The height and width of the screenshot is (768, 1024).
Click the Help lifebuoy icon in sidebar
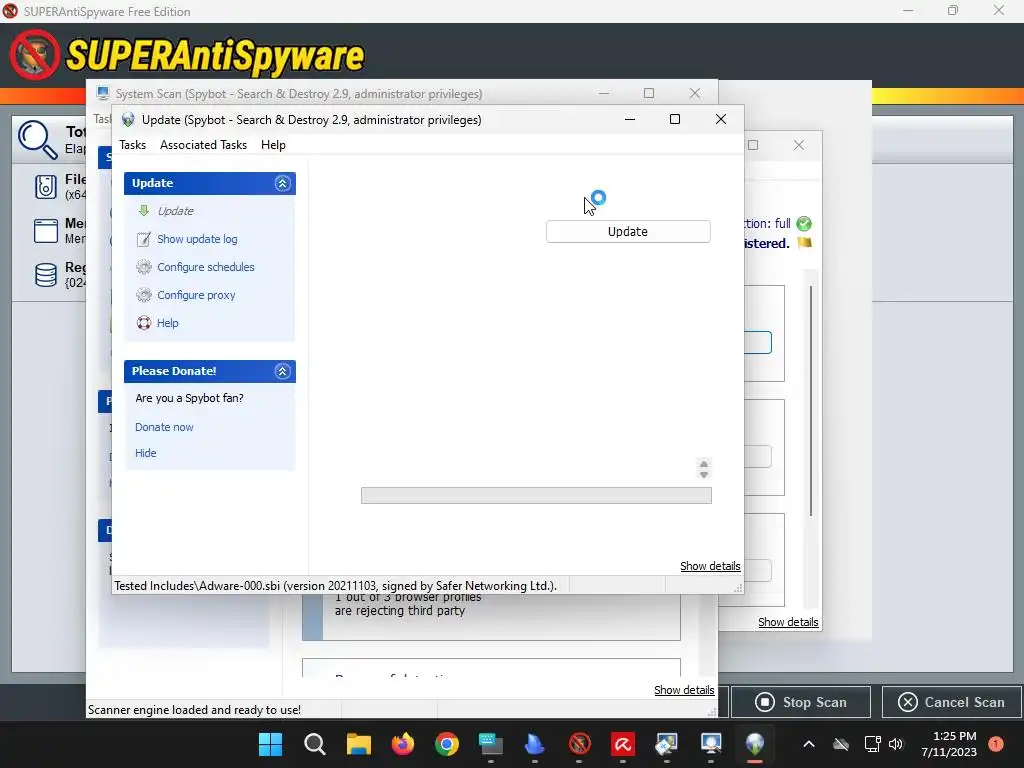[144, 323]
